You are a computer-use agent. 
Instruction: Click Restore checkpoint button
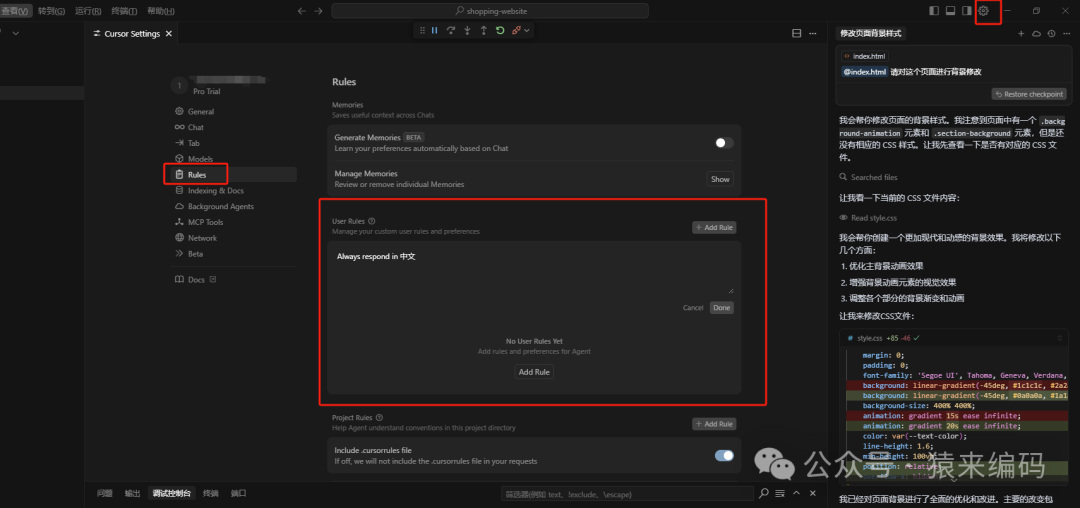1029,94
